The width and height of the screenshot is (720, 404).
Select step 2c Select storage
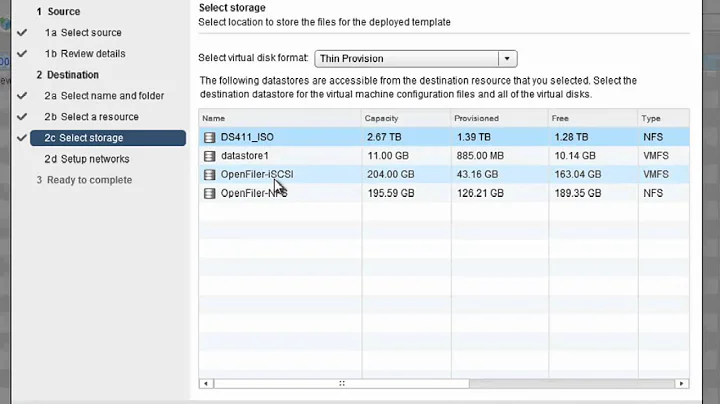tap(108, 138)
